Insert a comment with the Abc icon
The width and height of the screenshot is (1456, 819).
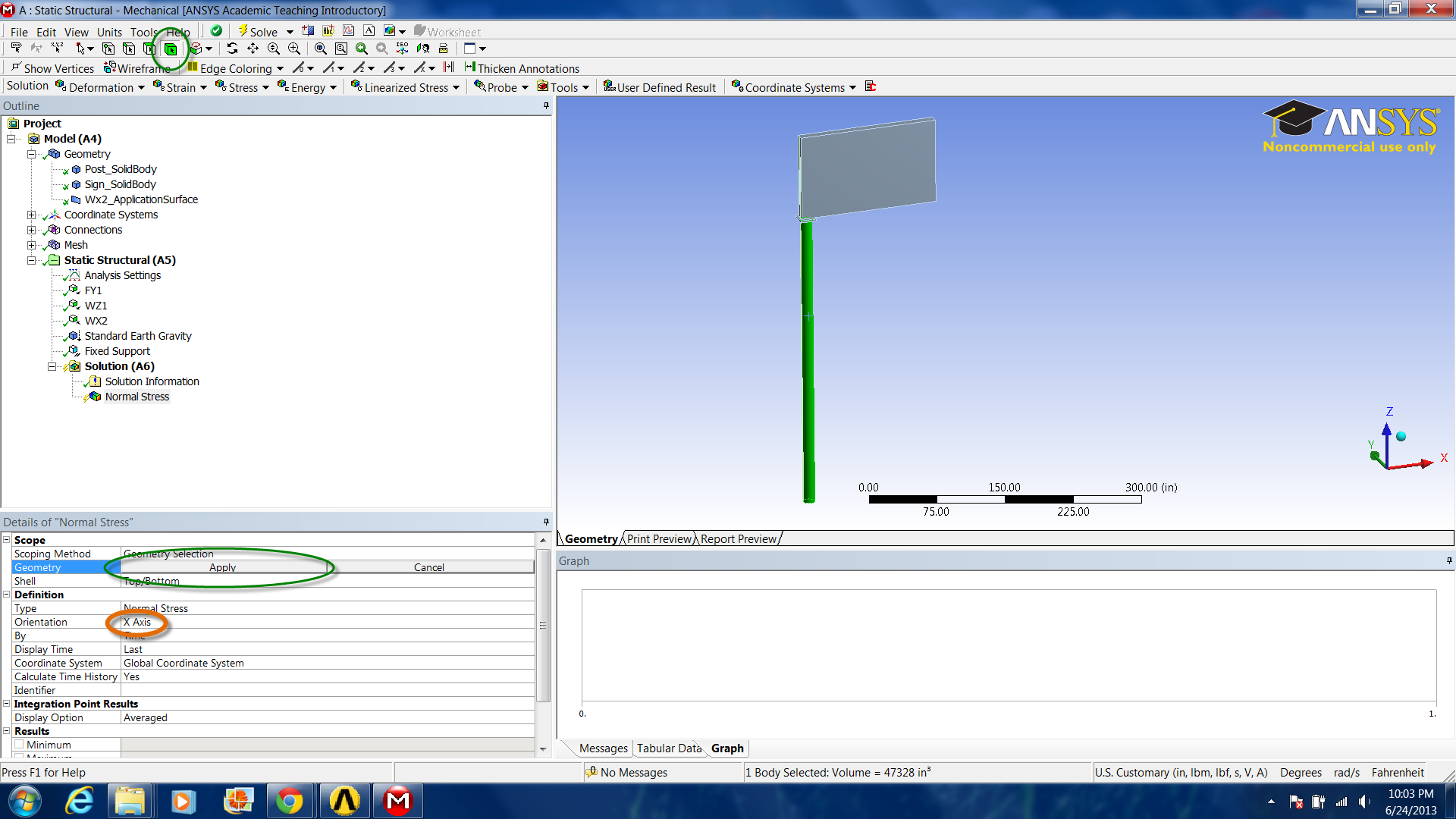tap(328, 31)
